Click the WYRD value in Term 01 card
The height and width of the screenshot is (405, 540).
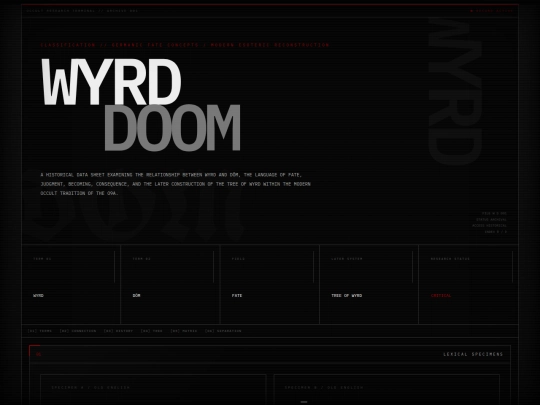click(38, 295)
